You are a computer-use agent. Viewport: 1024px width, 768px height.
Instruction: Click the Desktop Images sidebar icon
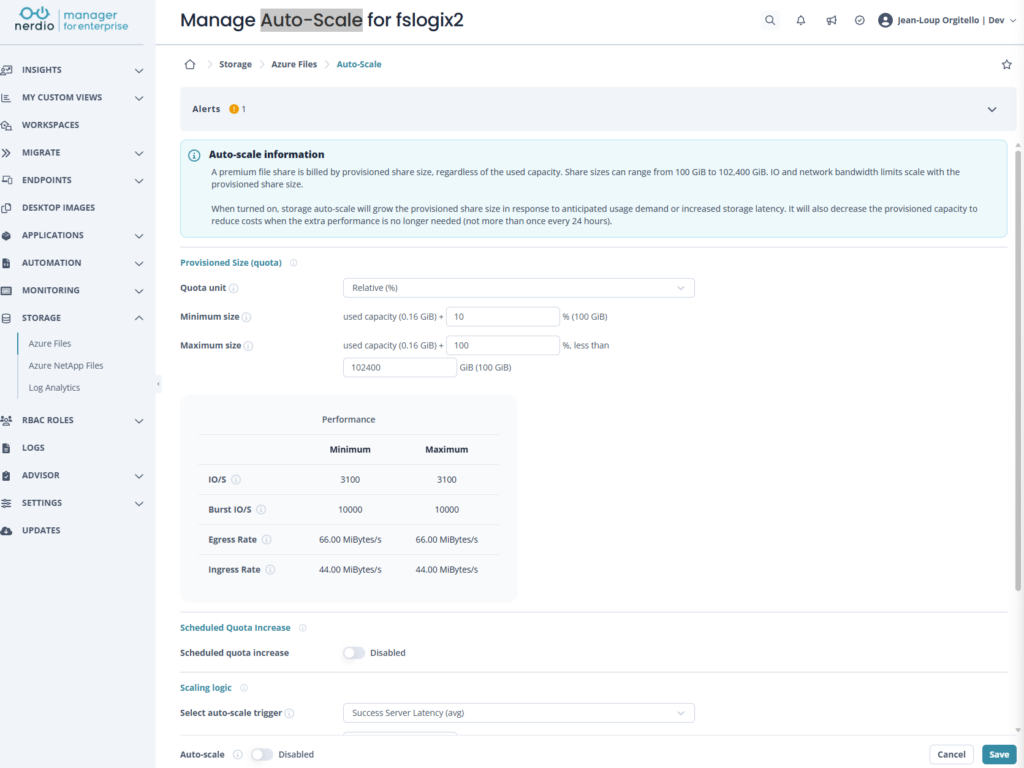[7, 208]
